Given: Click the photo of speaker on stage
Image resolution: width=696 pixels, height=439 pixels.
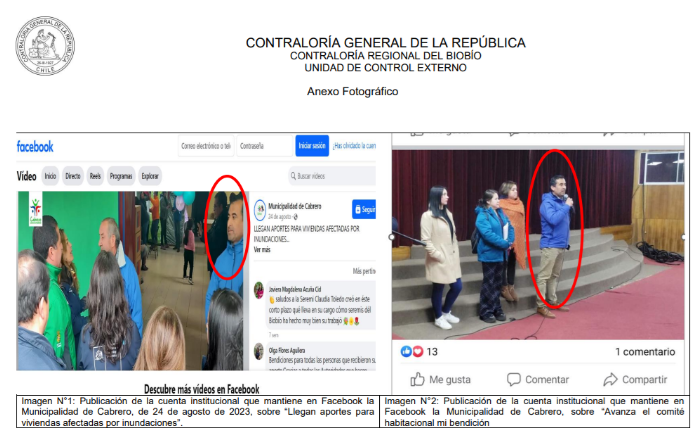Looking at the screenshot, I should pyautogui.click(x=538, y=245).
